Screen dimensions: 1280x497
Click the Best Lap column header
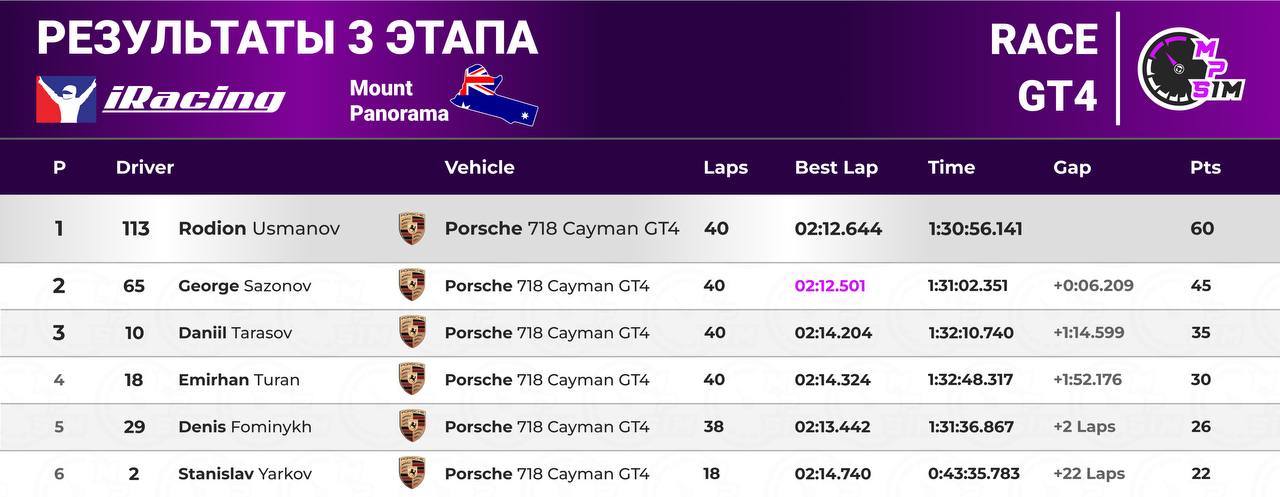[836, 168]
